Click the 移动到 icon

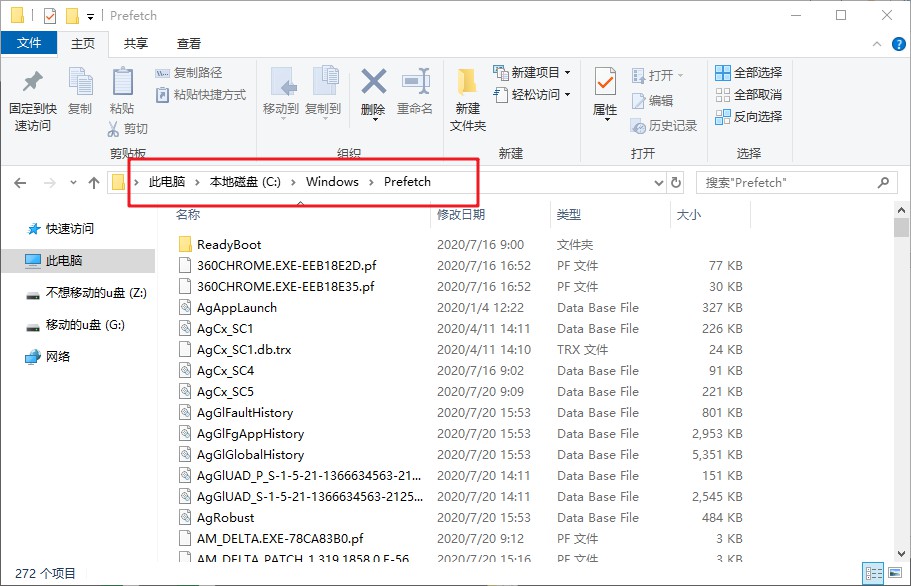coord(284,82)
